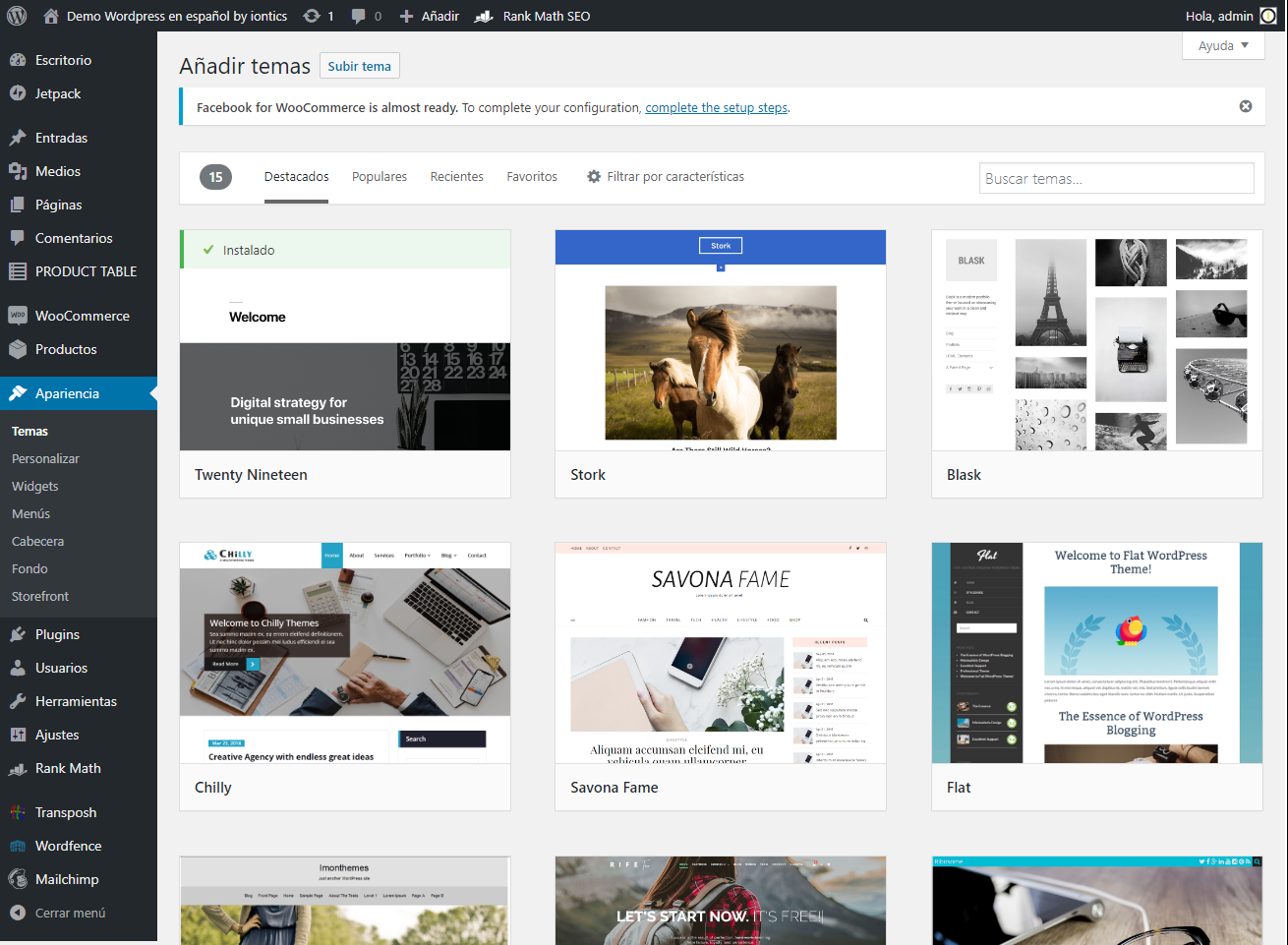Switch to the Destacados tab
This screenshot has height=945, width=1288.
pos(297,177)
